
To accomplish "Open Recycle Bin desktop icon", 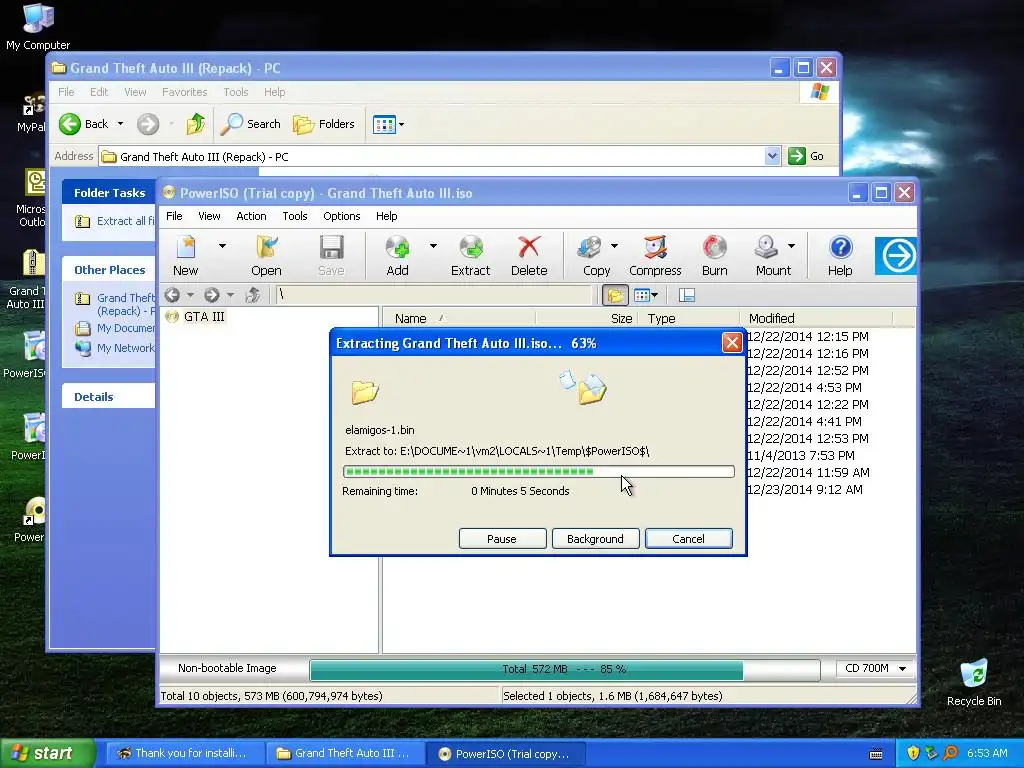I will (x=974, y=683).
